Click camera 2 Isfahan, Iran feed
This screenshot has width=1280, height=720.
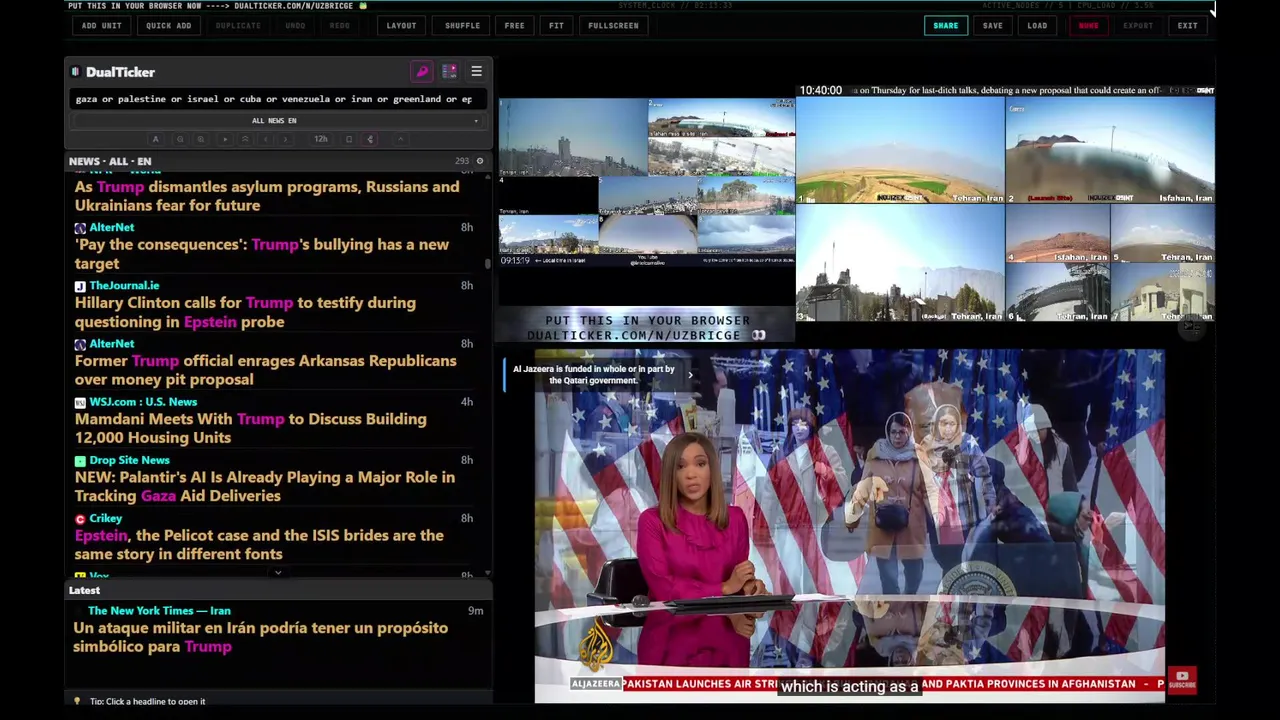1110,150
